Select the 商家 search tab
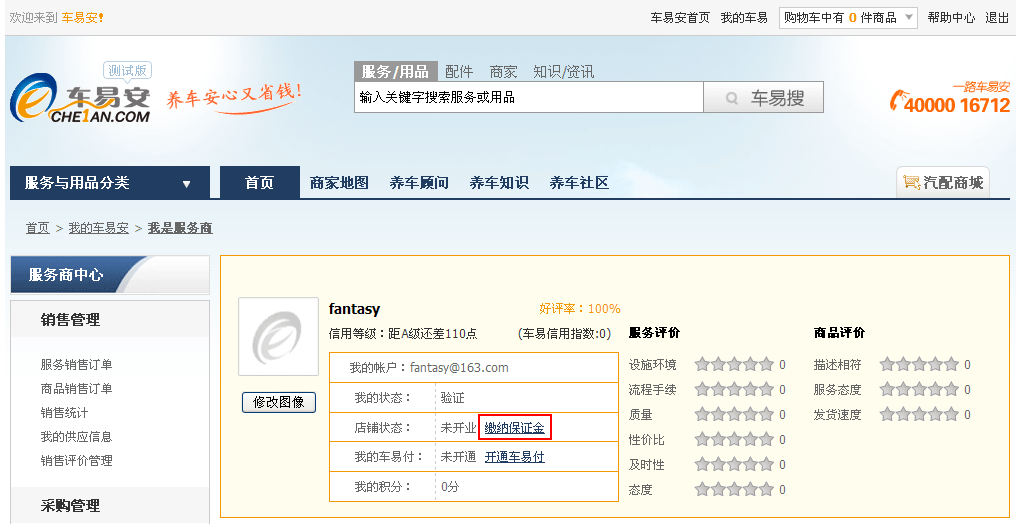The image size is (1023, 527). 503,72
